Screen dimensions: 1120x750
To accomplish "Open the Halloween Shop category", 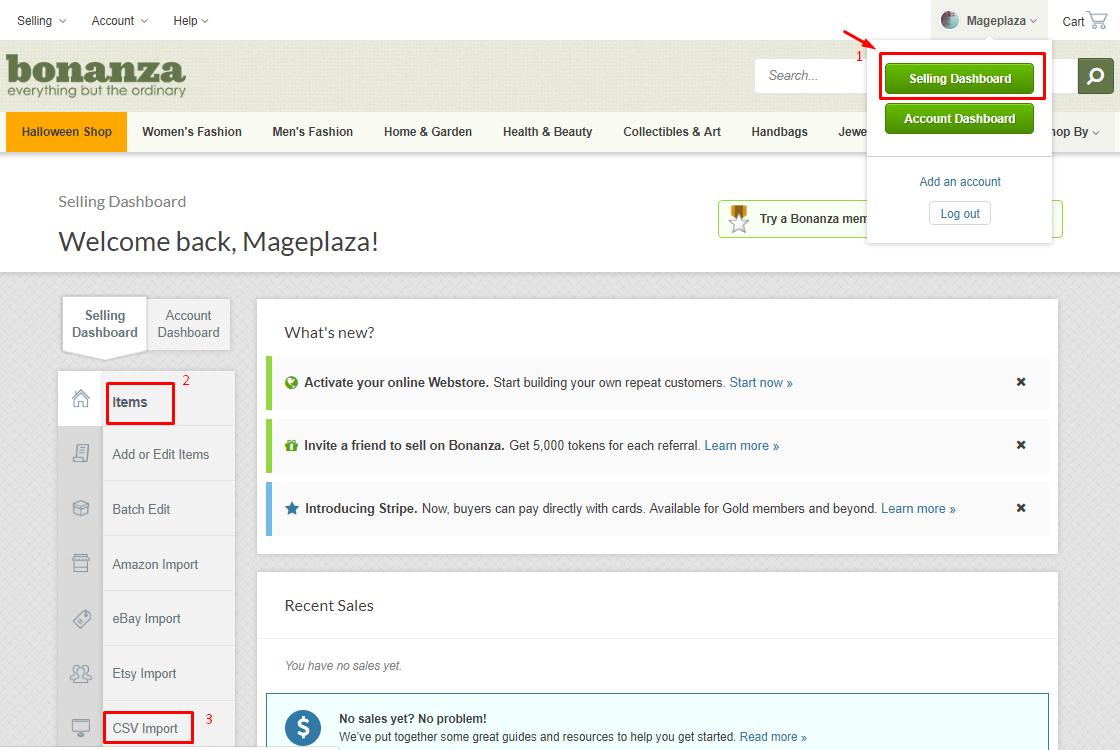I will [x=66, y=131].
